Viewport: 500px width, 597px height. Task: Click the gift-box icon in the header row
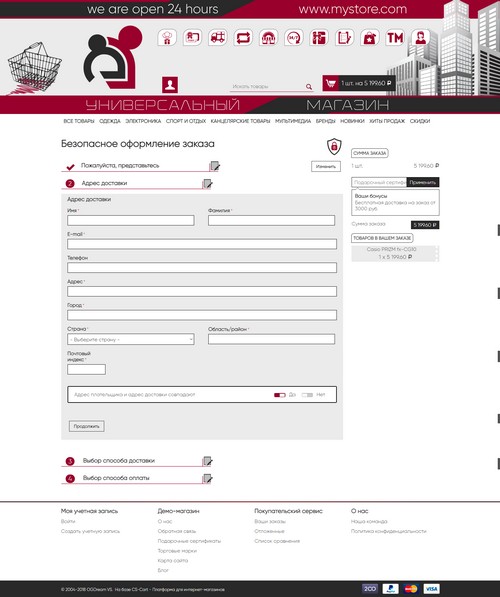(167, 38)
